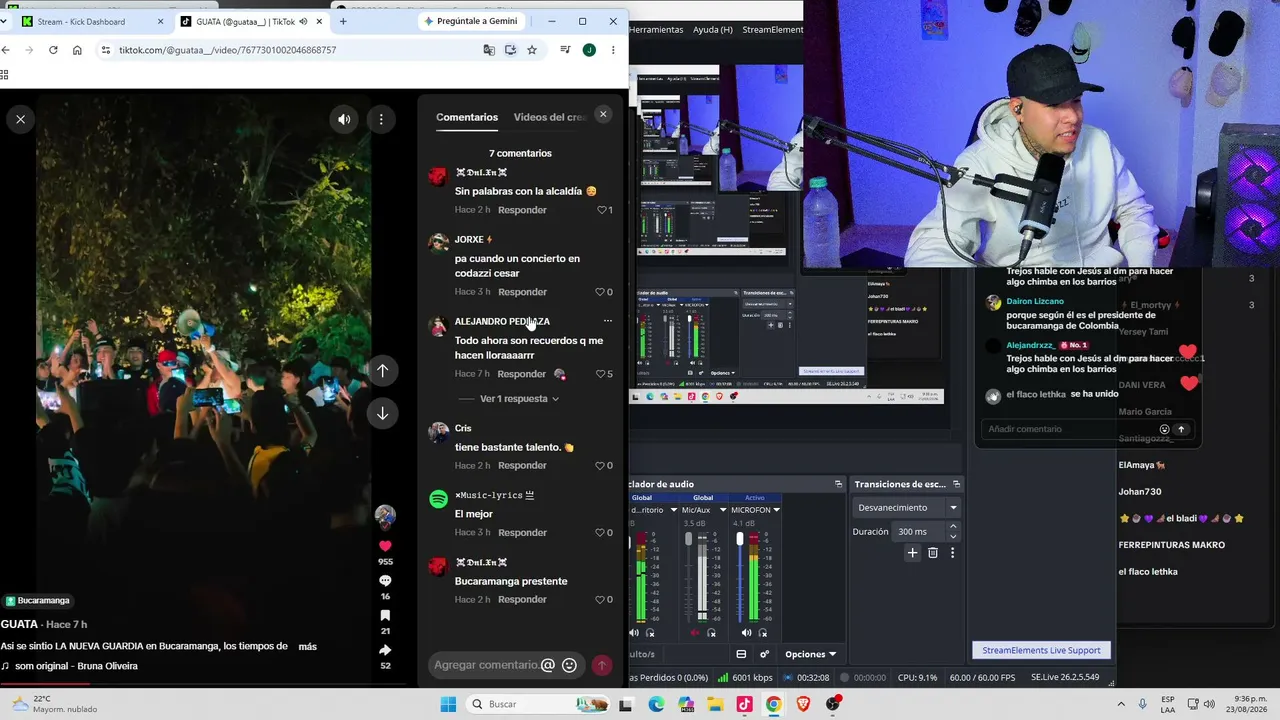This screenshot has height=720, width=1280.
Task: Reload the TikTok page
Action: pyautogui.click(x=53, y=50)
